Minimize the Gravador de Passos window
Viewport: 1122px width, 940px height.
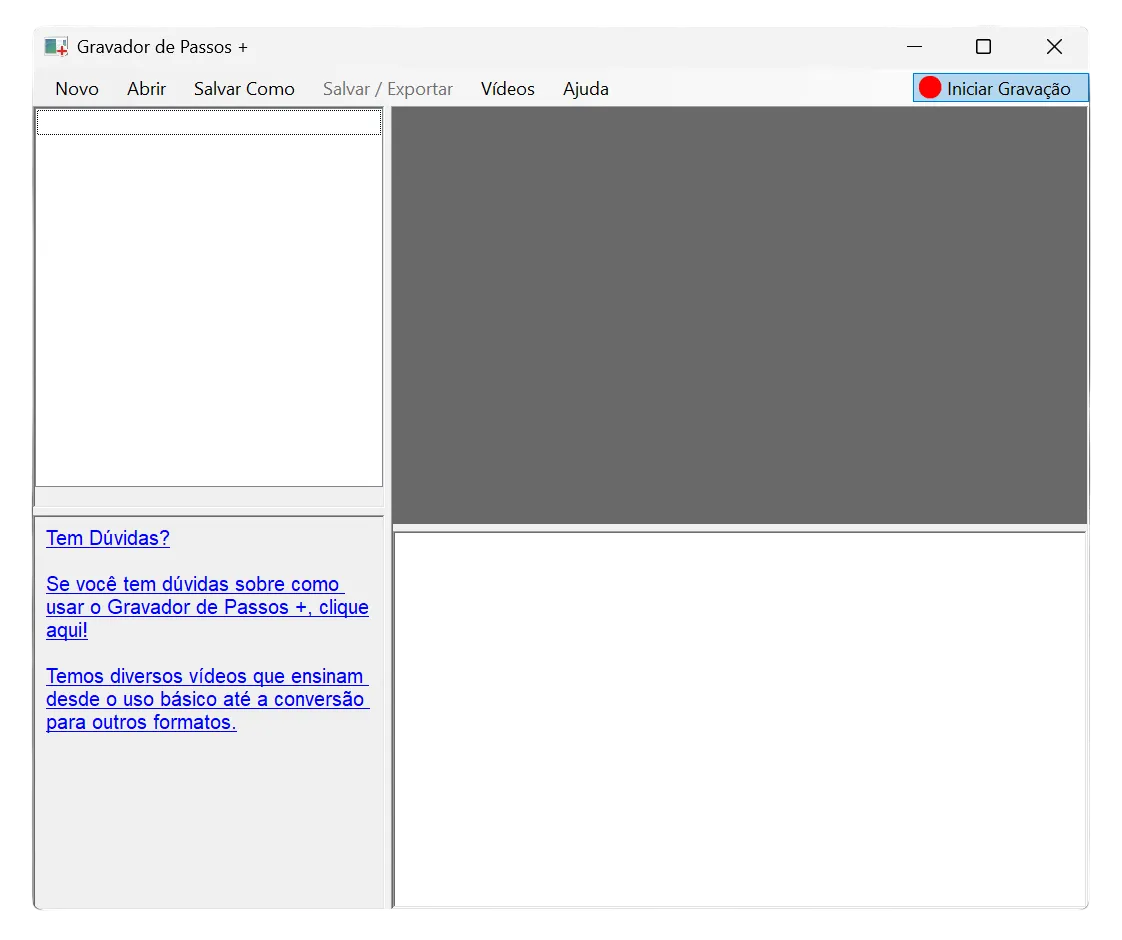(913, 47)
